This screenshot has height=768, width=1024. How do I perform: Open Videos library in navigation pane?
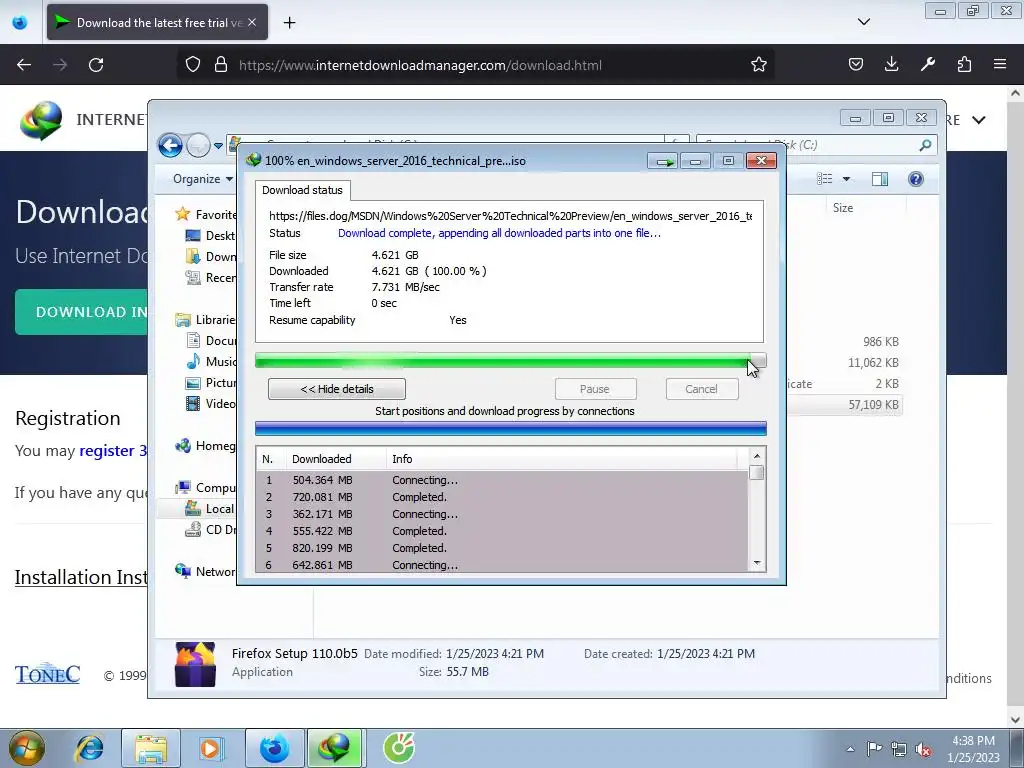tap(210, 404)
